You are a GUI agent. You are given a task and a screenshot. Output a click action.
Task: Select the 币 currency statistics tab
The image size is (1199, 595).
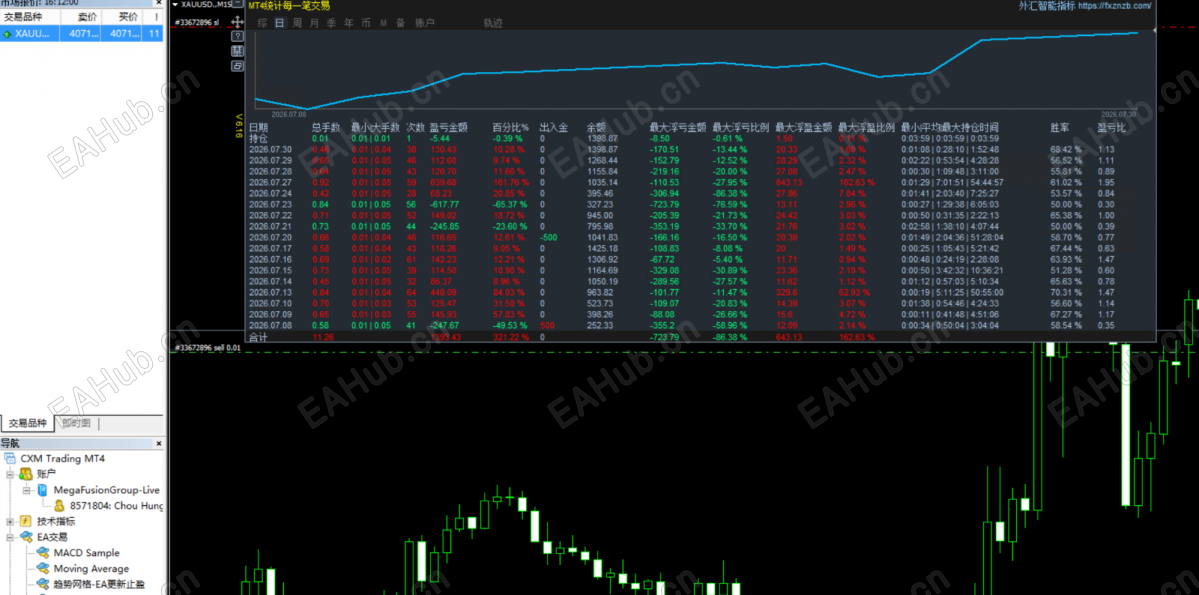click(366, 23)
